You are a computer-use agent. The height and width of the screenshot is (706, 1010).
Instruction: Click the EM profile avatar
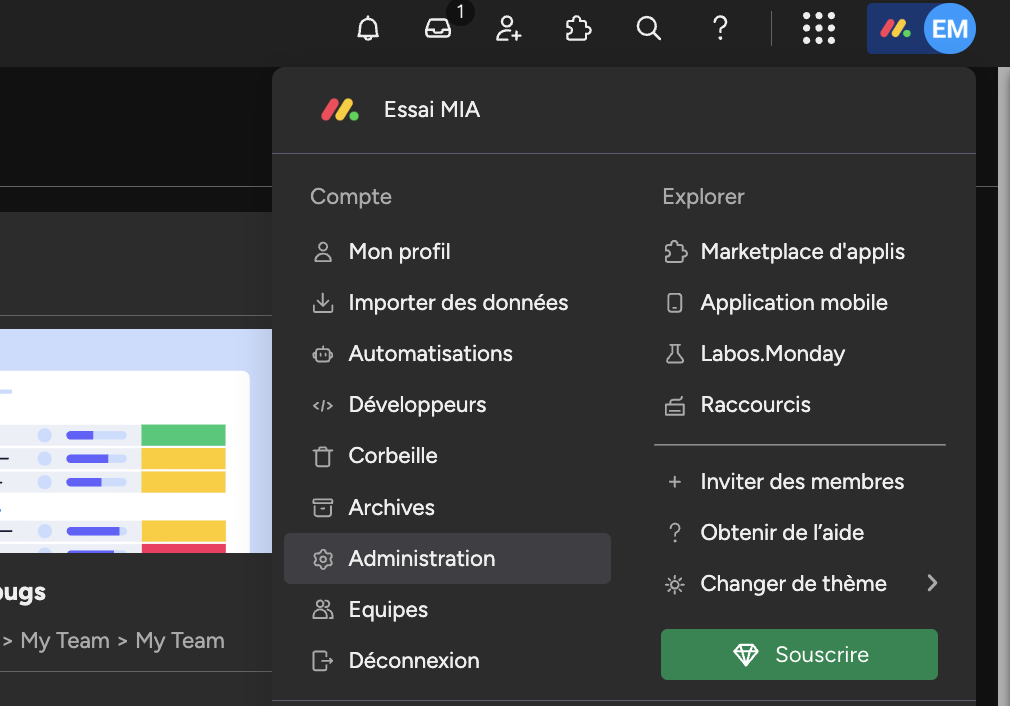pyautogui.click(x=949, y=28)
